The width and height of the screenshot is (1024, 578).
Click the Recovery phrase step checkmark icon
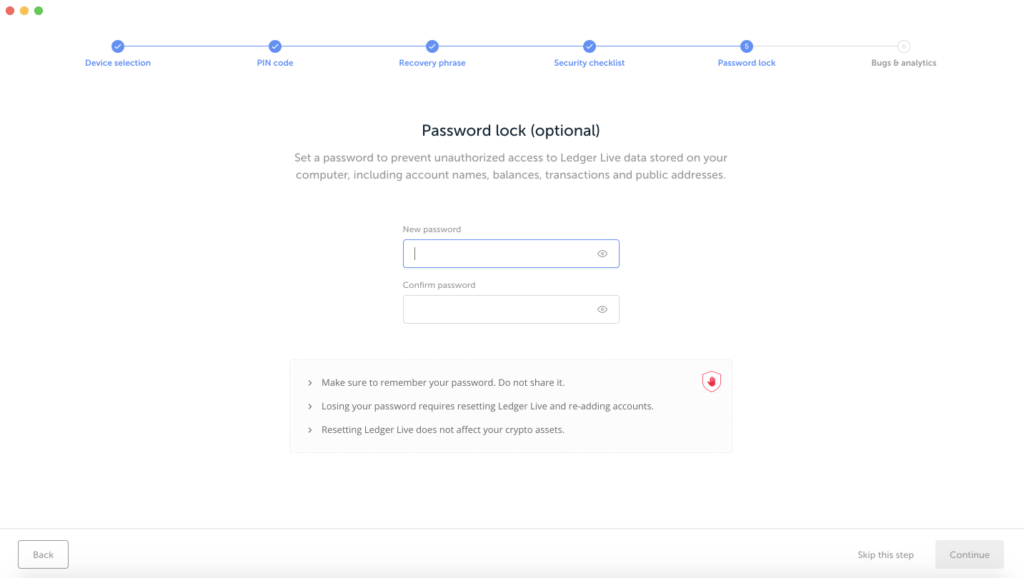(432, 46)
